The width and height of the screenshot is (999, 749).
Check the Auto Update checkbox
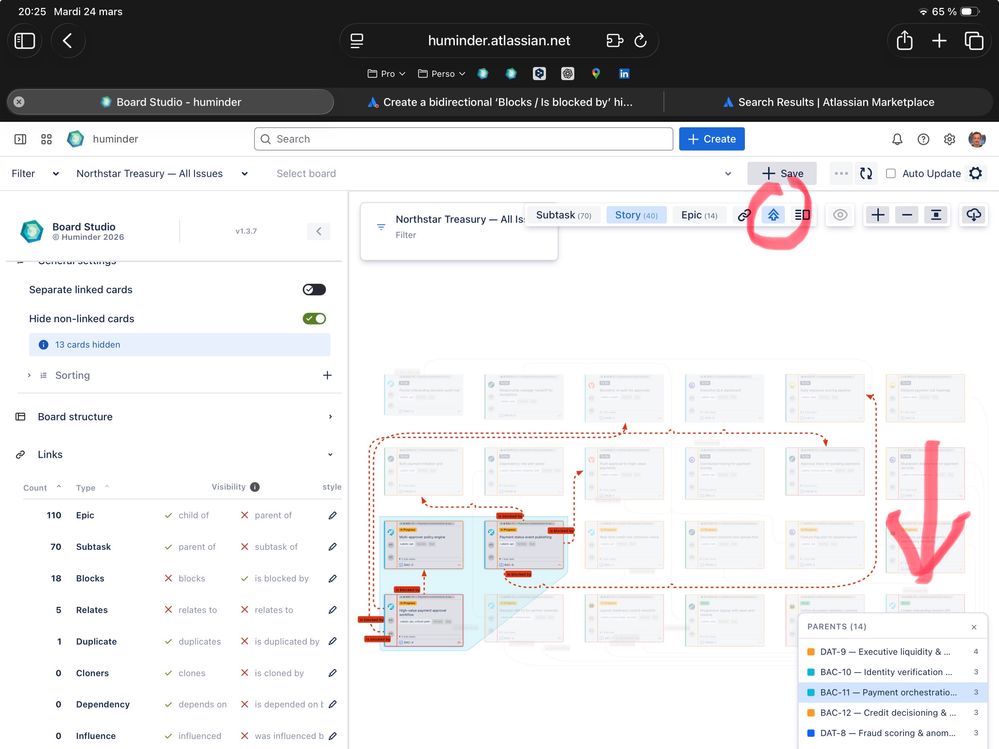pyautogui.click(x=891, y=173)
